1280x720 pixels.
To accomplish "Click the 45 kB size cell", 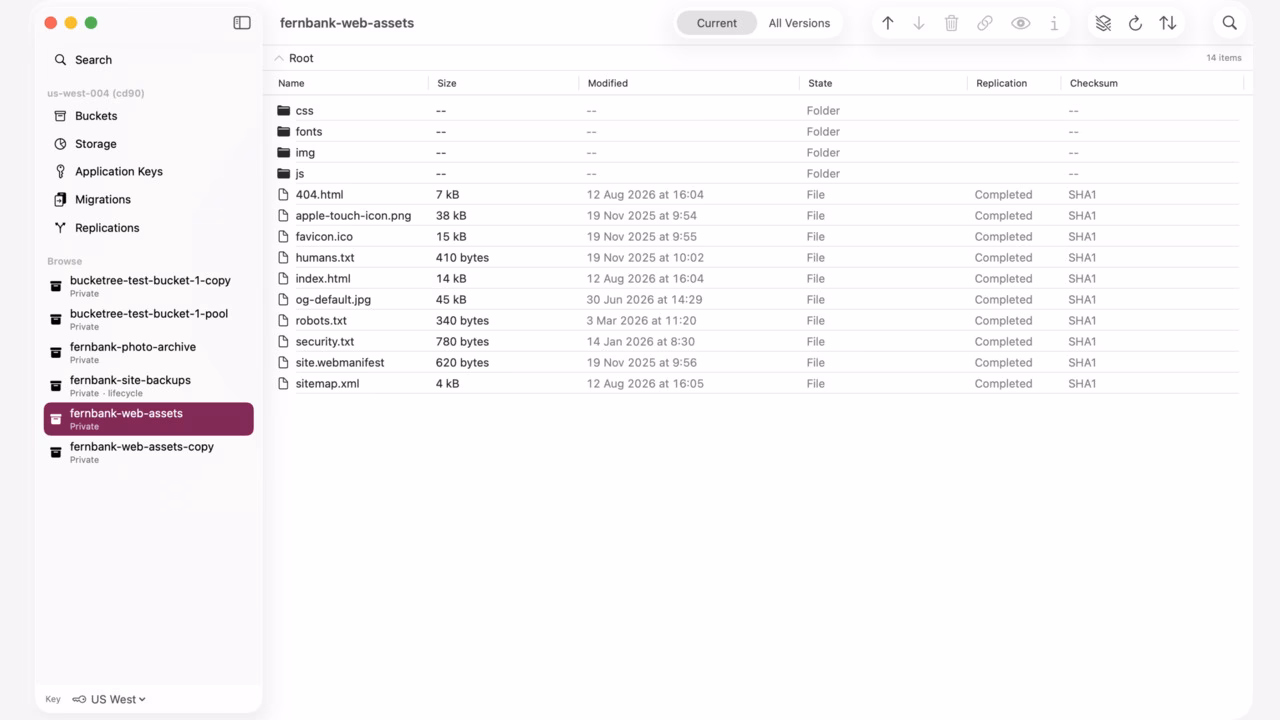I will [451, 300].
